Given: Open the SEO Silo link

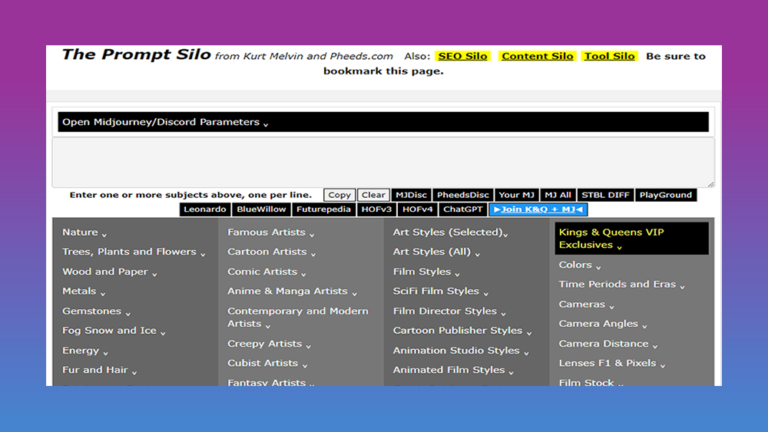Looking at the screenshot, I should [462, 56].
